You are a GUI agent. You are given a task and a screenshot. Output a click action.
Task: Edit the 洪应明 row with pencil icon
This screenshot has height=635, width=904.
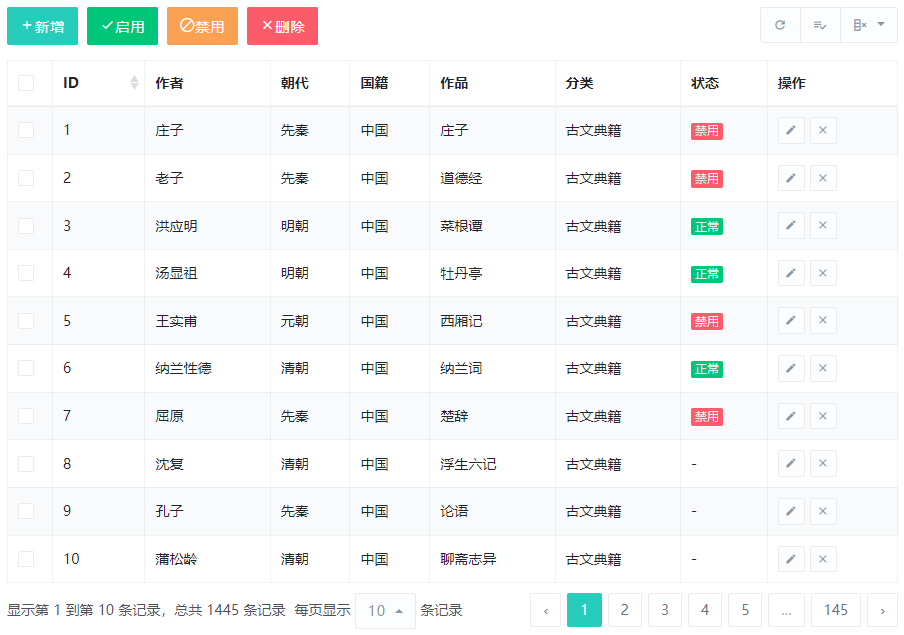pos(791,226)
